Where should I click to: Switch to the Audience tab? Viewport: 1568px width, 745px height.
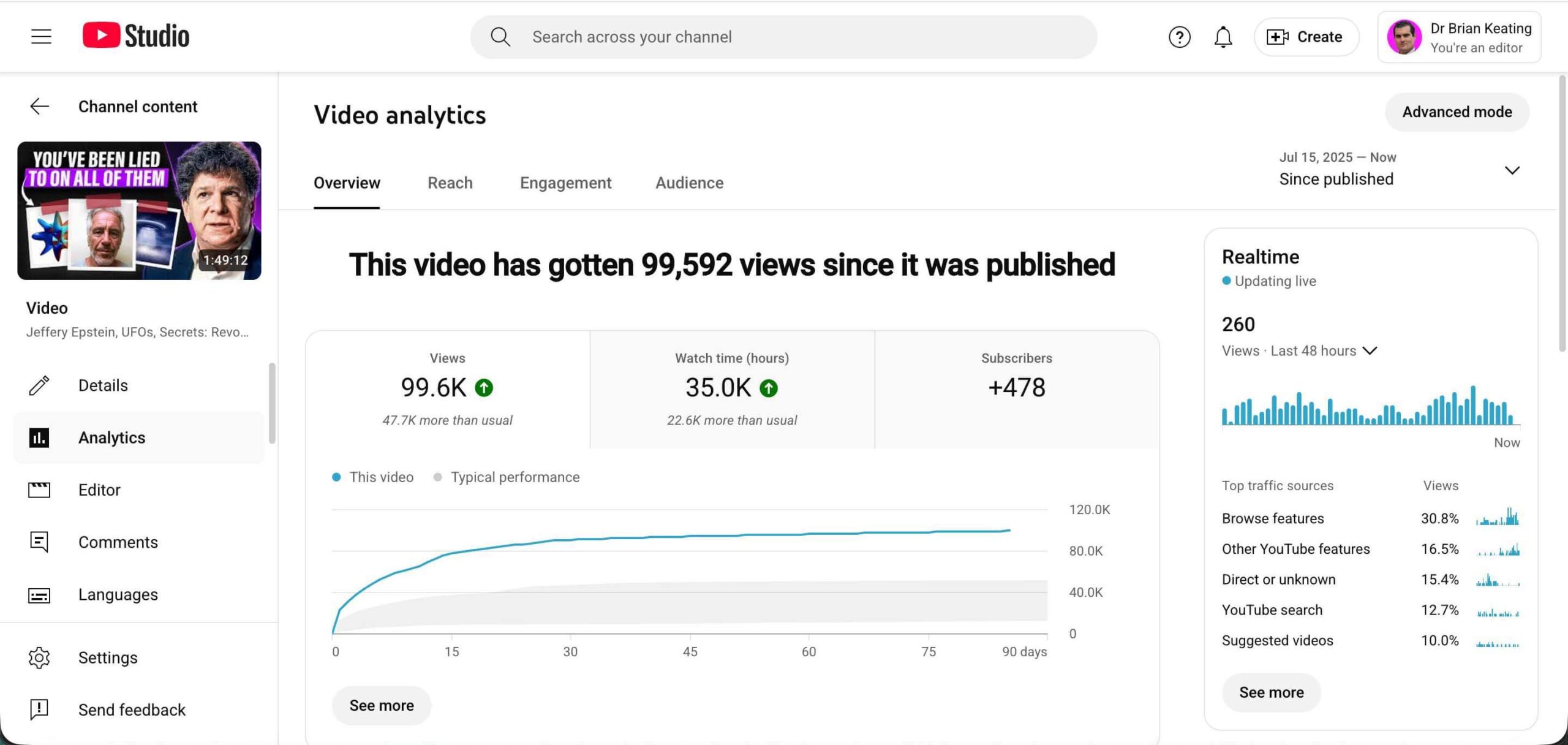[x=689, y=183]
